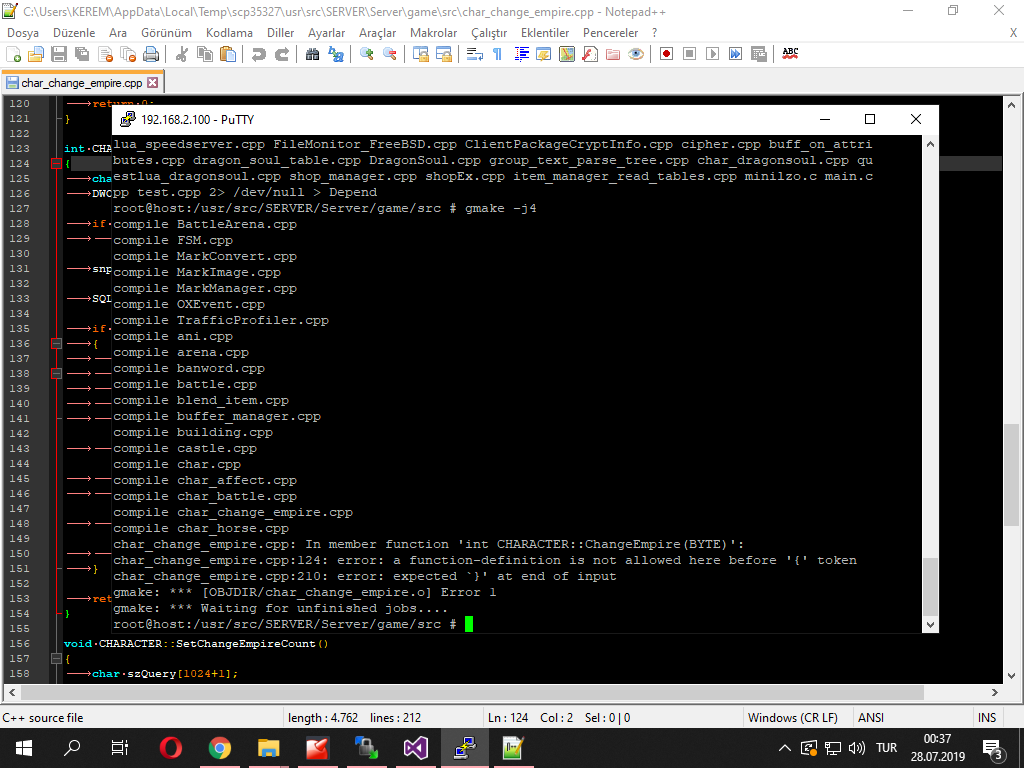Click the Windows (CR LF) status bar field
The height and width of the screenshot is (768, 1024).
tap(792, 718)
